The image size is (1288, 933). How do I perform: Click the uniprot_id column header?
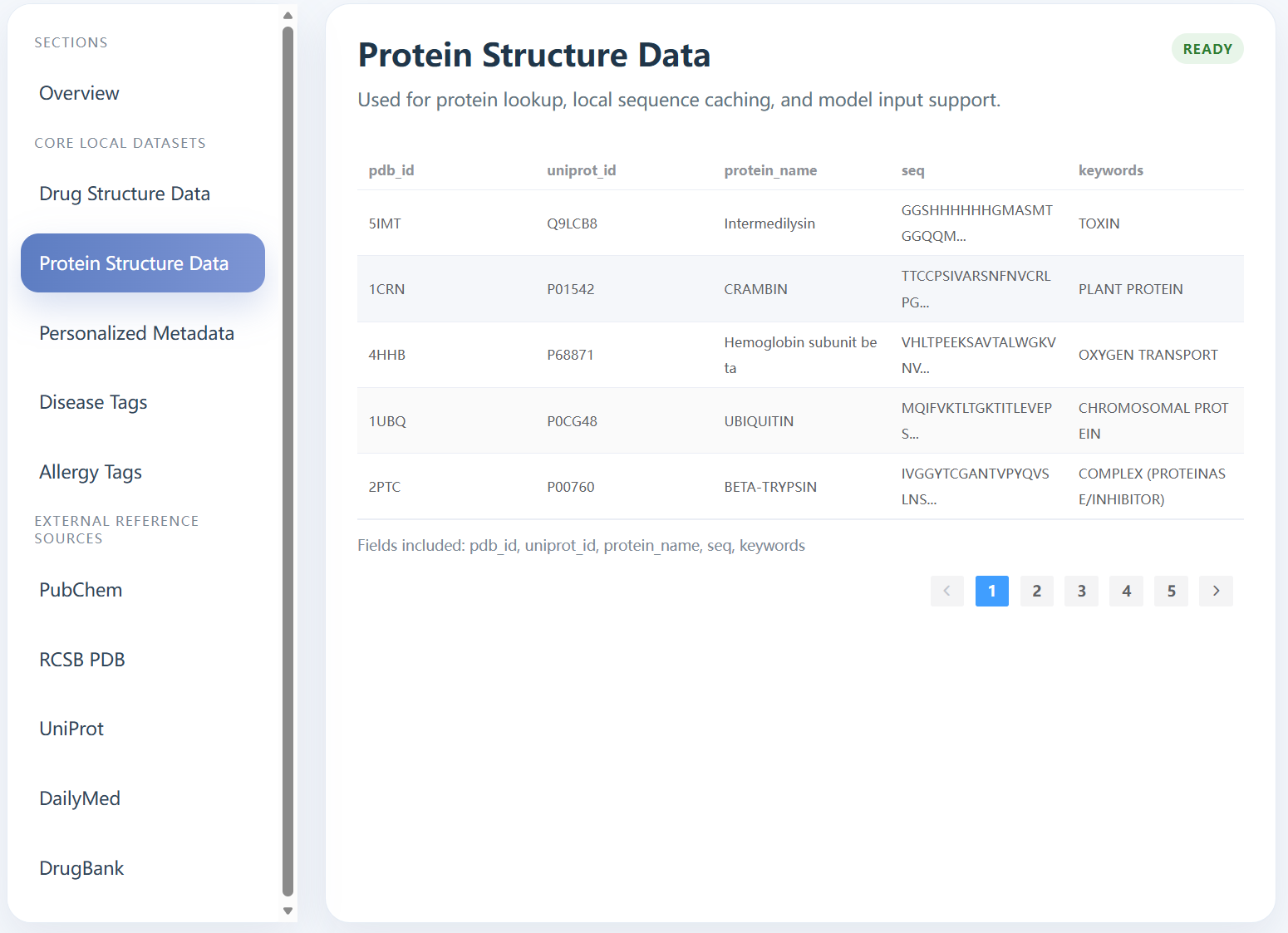[581, 170]
